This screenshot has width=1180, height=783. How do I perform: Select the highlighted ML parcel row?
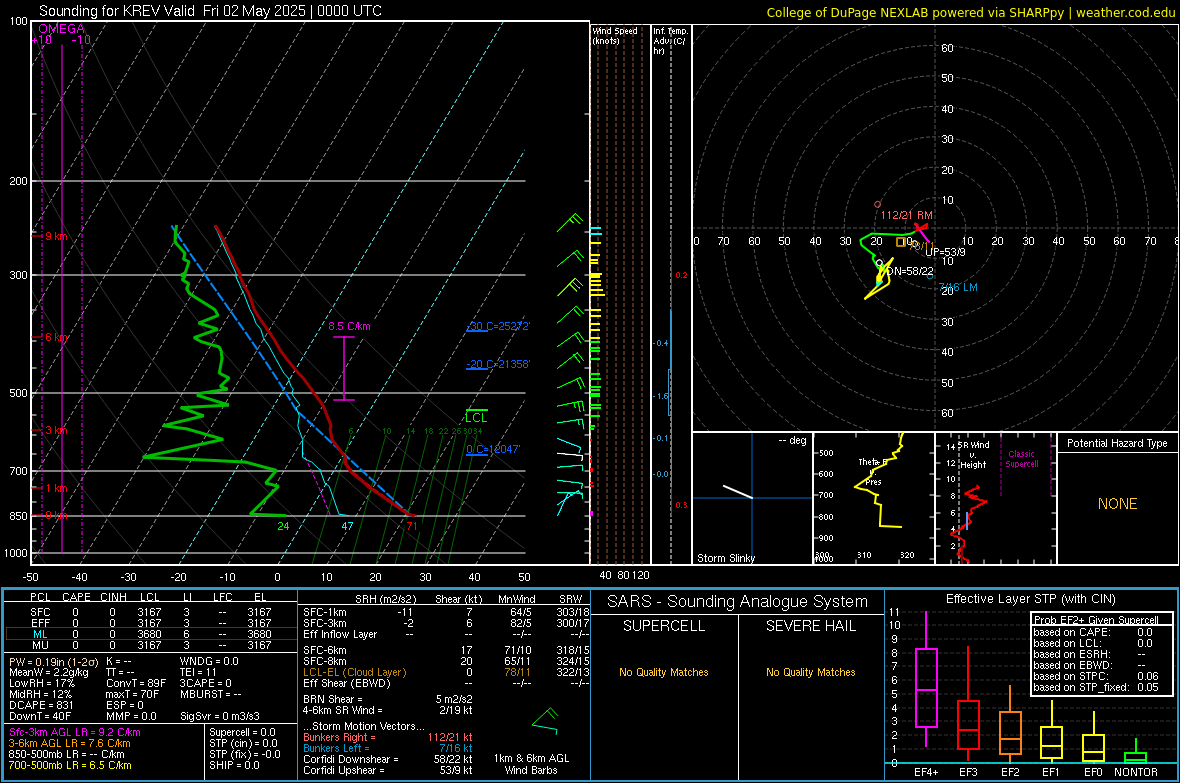pos(150,634)
